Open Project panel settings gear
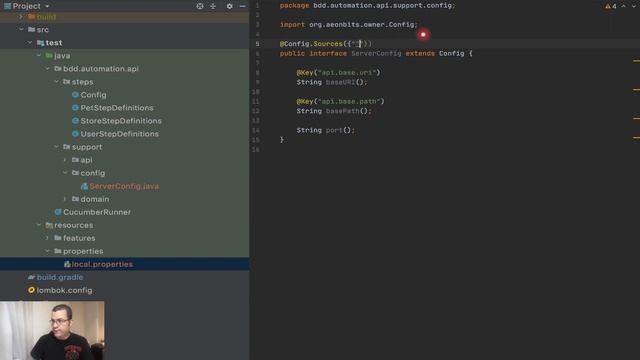This screenshot has height=360, width=640. point(229,6)
